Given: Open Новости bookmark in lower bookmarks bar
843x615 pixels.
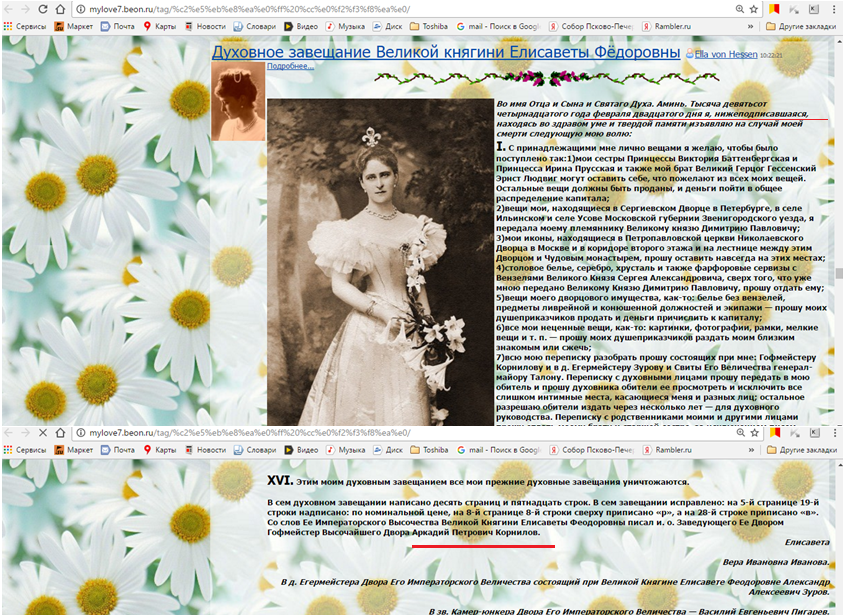Looking at the screenshot, I should (x=205, y=449).
